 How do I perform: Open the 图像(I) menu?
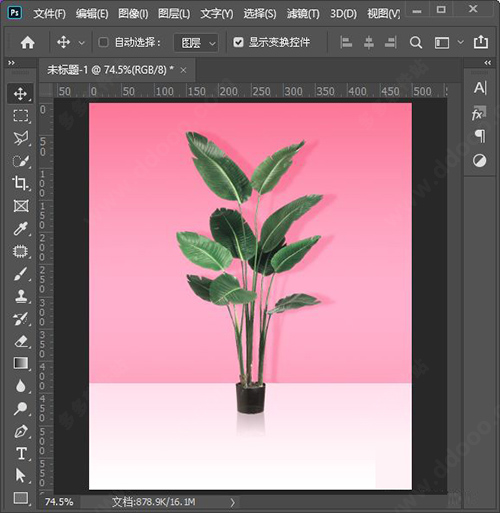pos(133,14)
